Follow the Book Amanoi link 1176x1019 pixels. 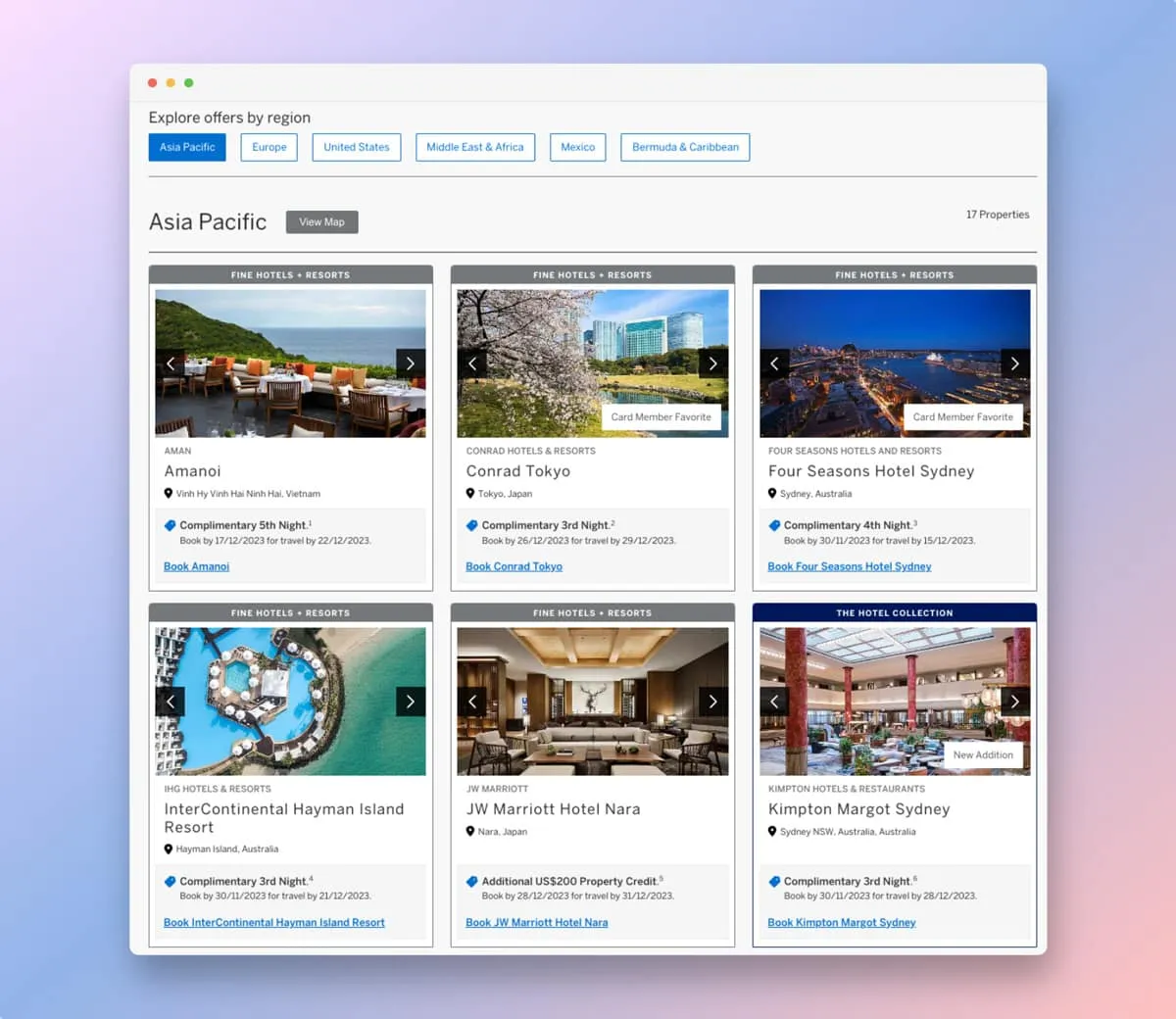(197, 566)
